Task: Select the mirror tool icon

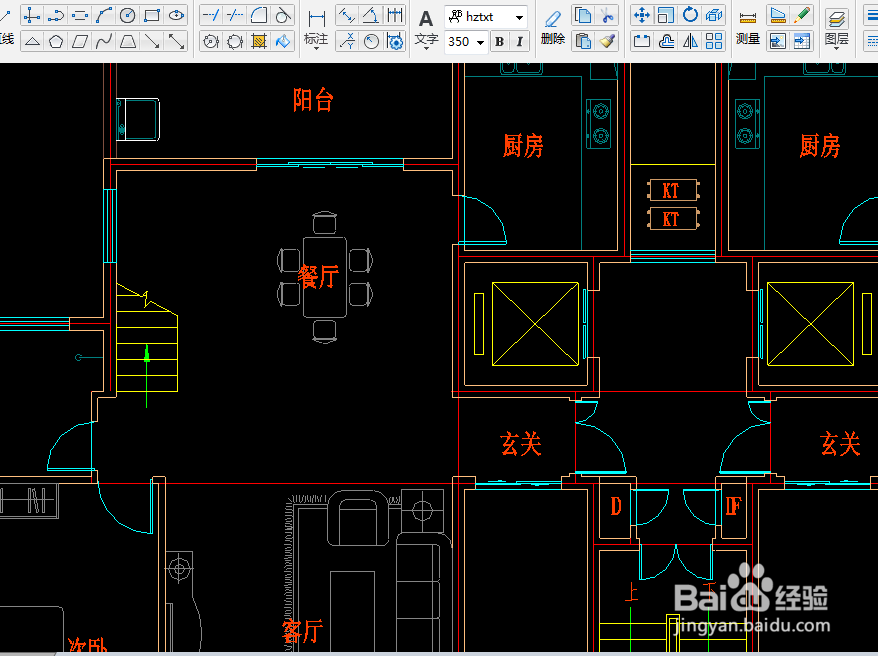Action: 690,41
